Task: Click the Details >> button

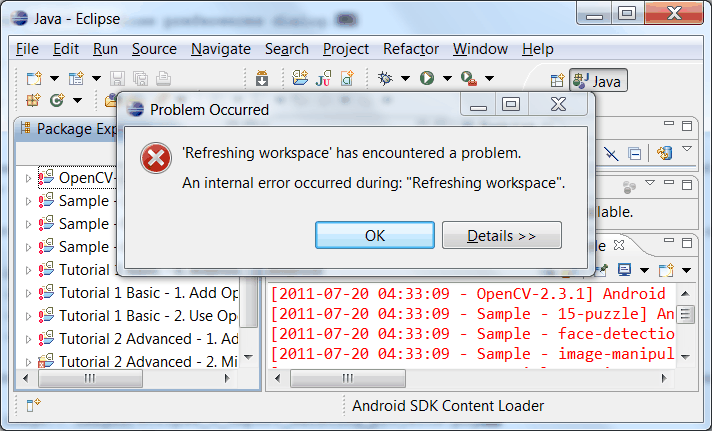Action: pyautogui.click(x=502, y=235)
